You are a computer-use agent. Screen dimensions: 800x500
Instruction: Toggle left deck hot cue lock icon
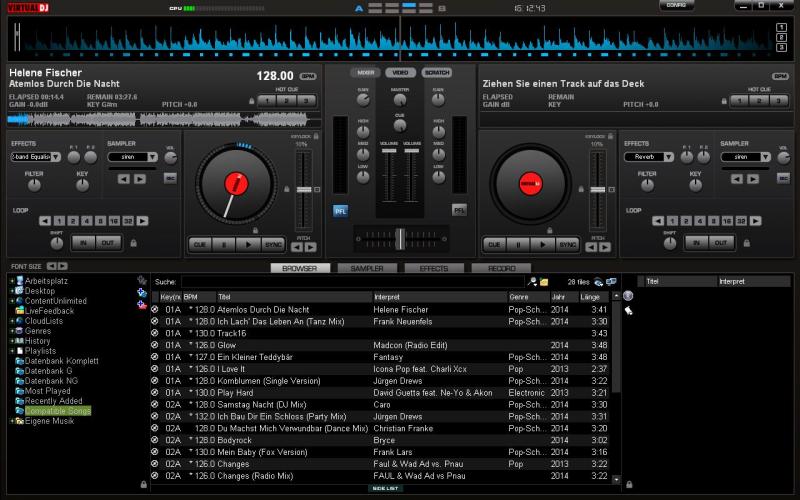(x=251, y=101)
